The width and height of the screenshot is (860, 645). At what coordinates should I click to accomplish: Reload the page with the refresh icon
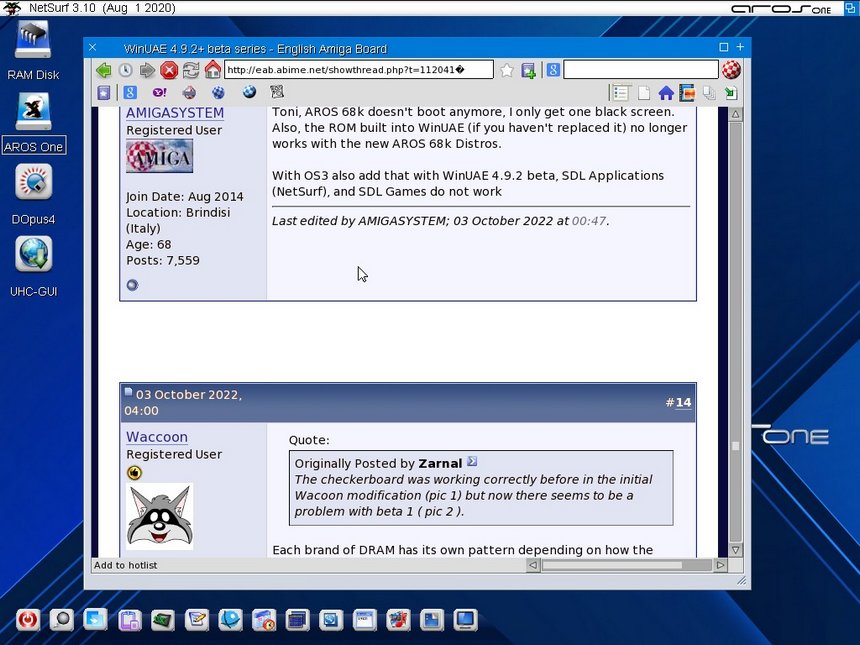tap(190, 70)
